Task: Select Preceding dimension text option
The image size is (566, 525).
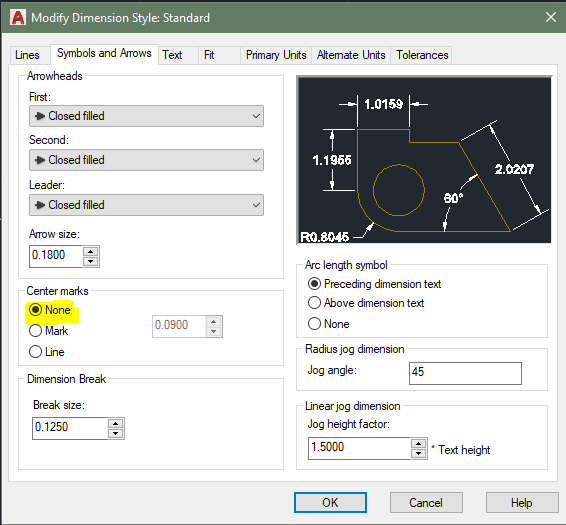Action: (374, 284)
